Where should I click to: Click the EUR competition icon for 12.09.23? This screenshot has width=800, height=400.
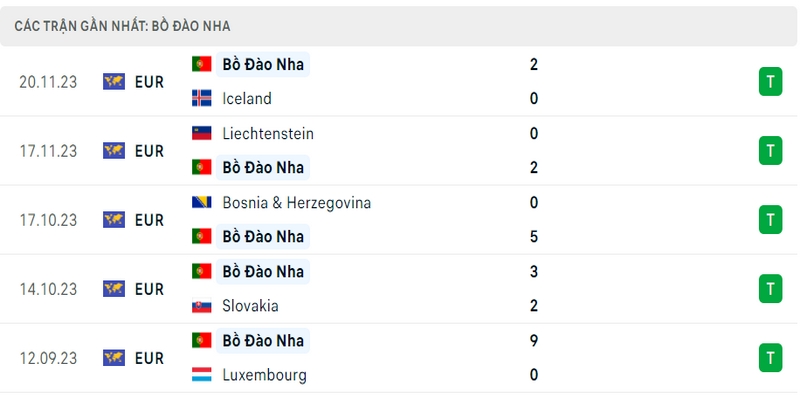point(114,358)
